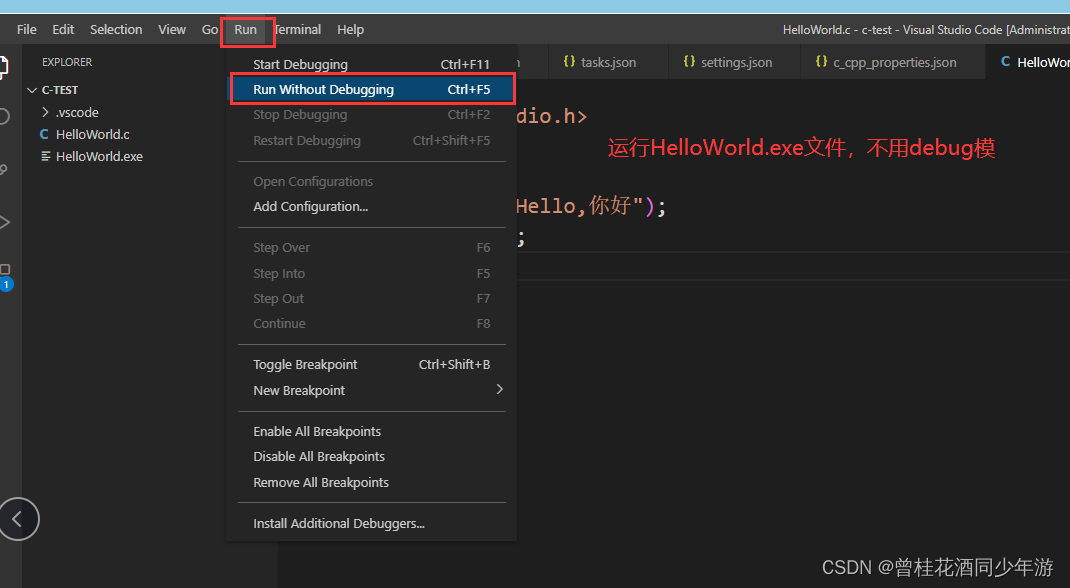Open the View menu
Viewport: 1070px width, 588px height.
172,29
